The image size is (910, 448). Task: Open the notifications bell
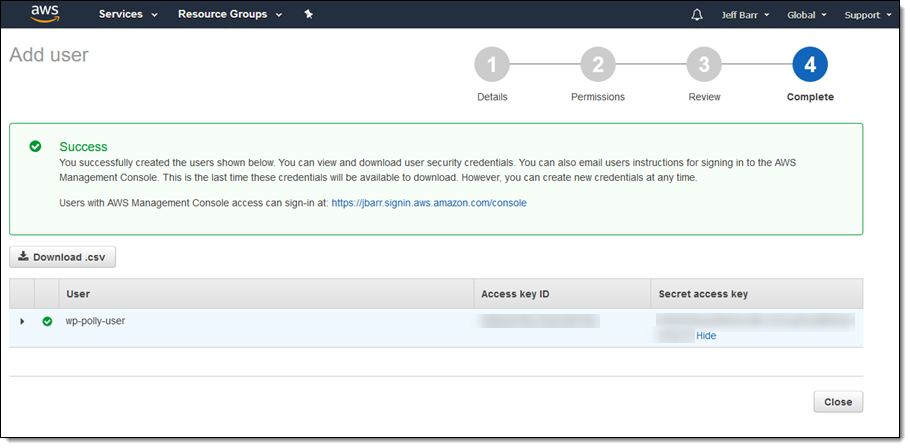click(x=697, y=15)
